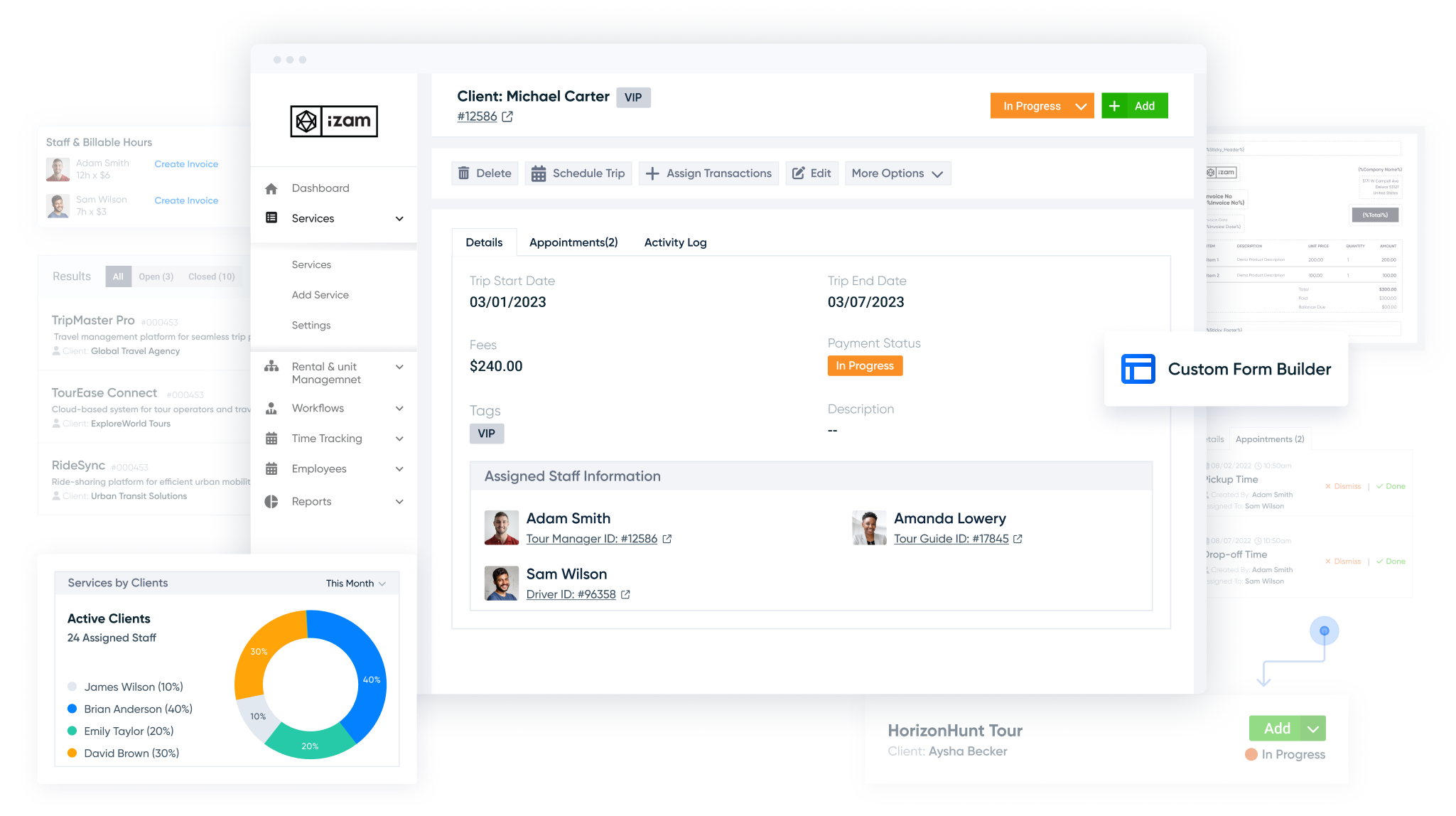This screenshot has height=816, width=1456.
Task: Click the Time Tracking calendar icon
Action: tap(271, 439)
